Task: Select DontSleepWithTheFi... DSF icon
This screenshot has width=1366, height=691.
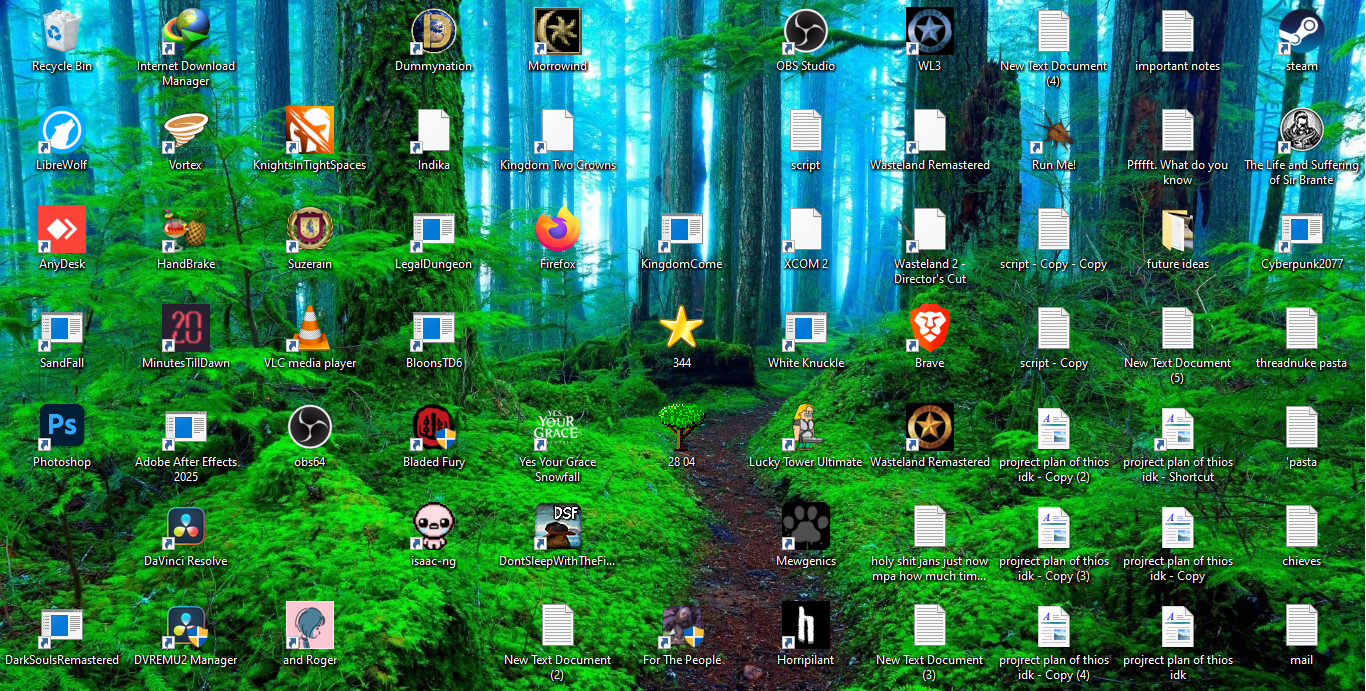Action: (558, 526)
